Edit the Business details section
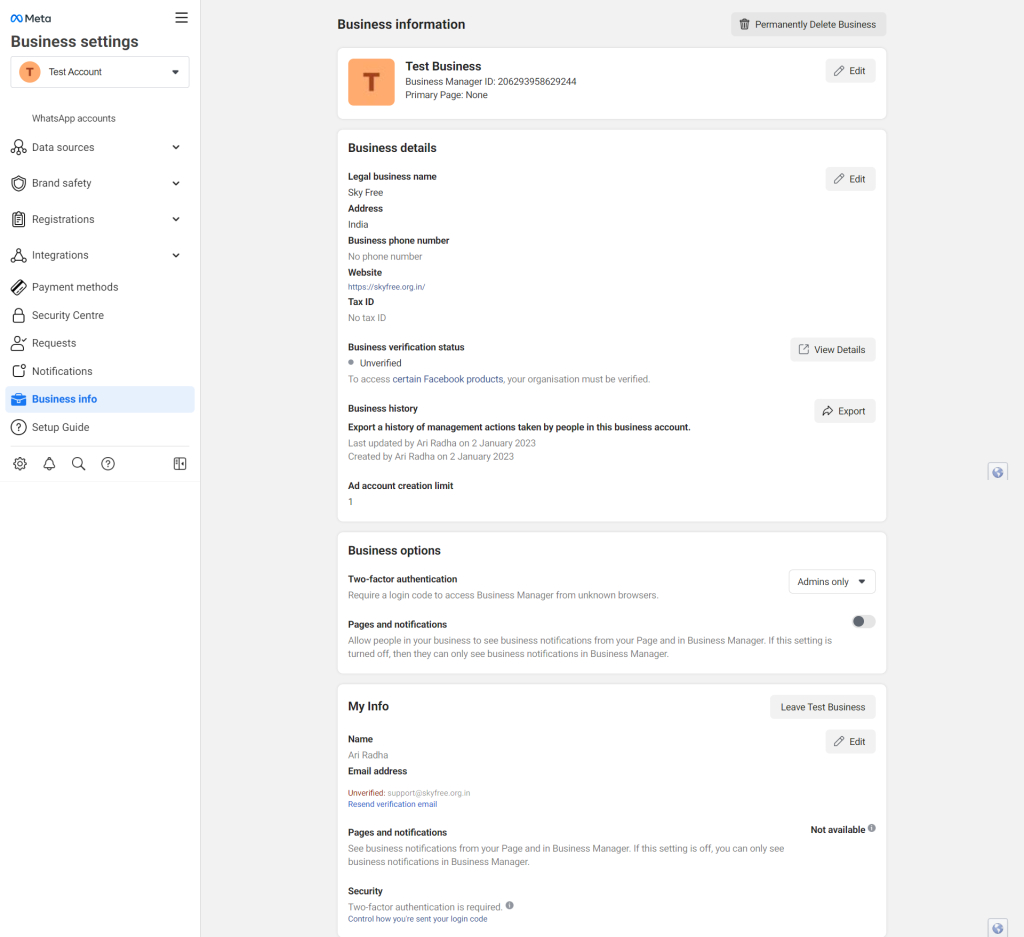 (x=850, y=179)
